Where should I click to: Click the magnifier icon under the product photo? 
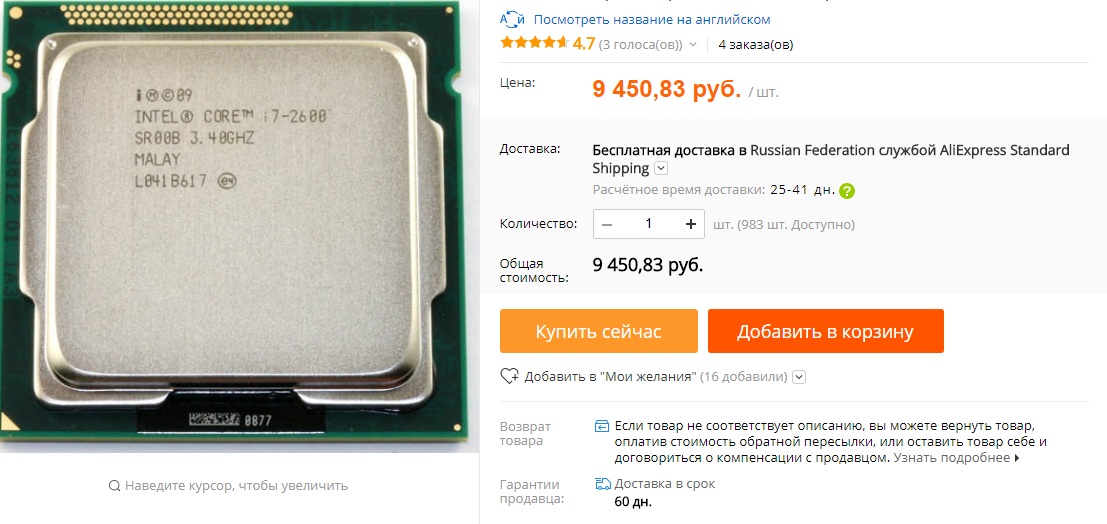114,486
